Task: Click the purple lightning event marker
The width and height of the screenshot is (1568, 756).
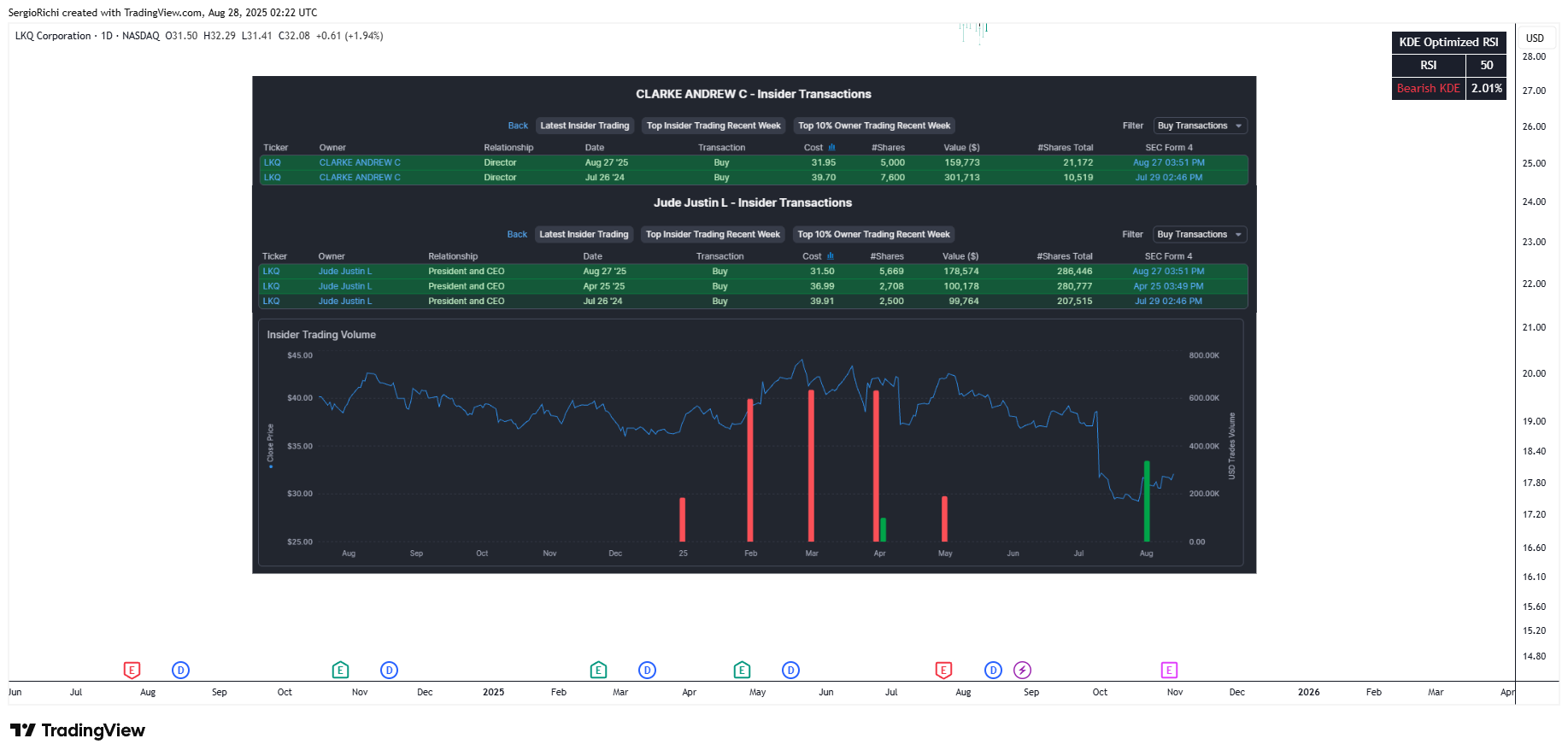Action: [x=1022, y=671]
